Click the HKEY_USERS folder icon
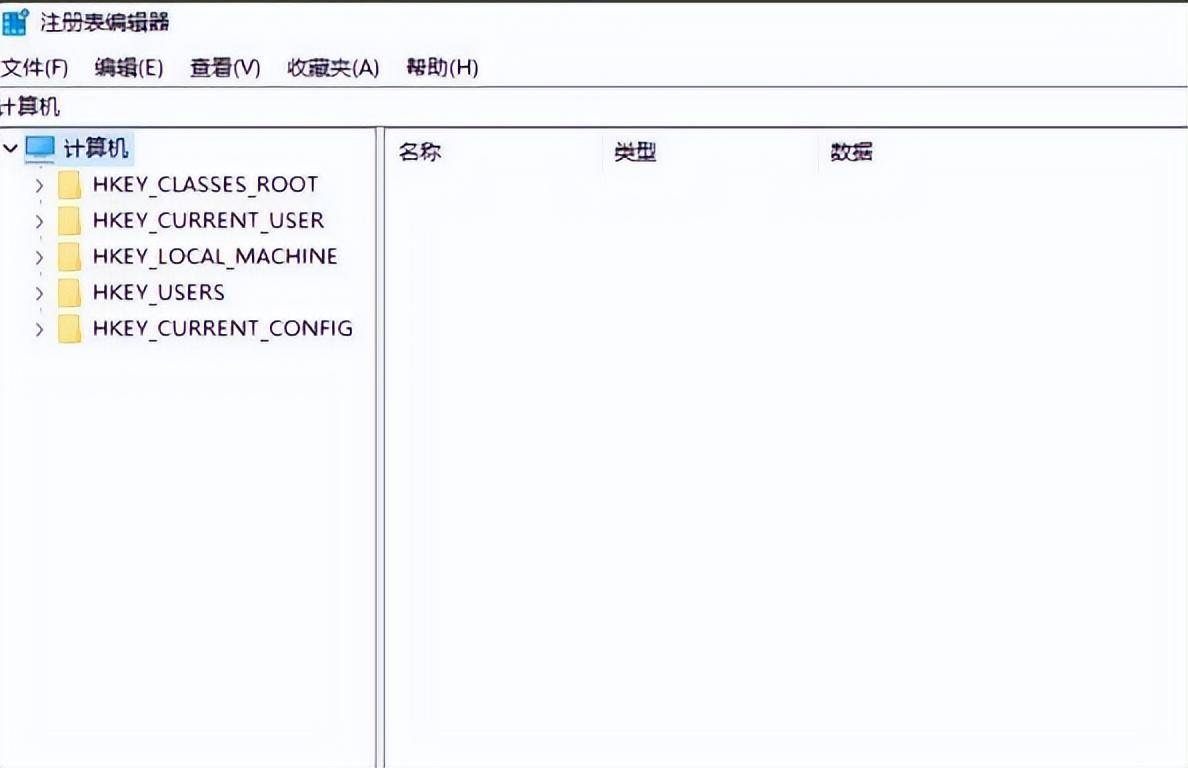Screen dimensions: 1188x768 coord(69,292)
